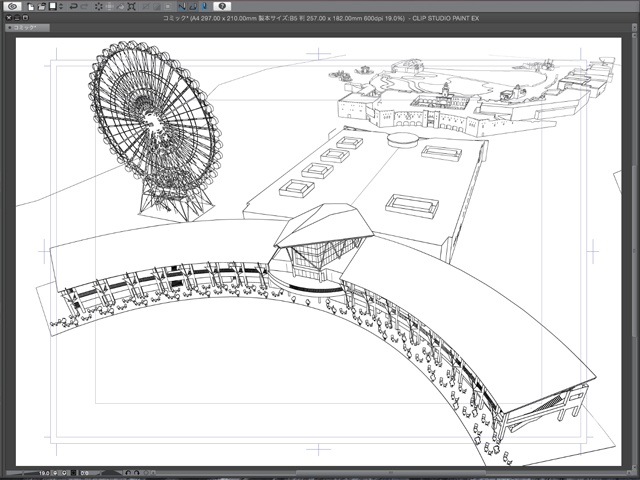This screenshot has height=480, width=640.
Task: Redo the undone action
Action: pos(84,7)
